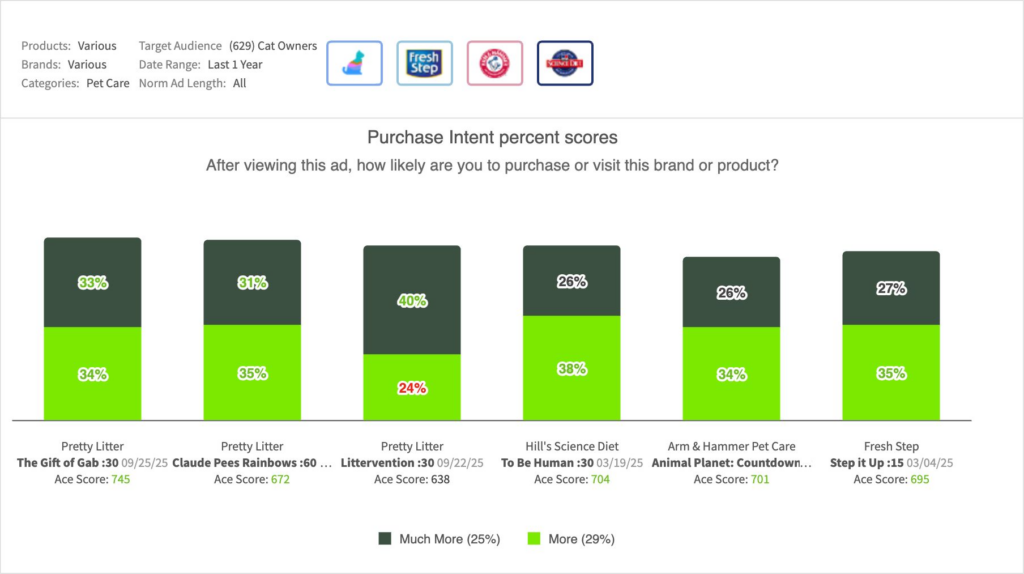1024x574 pixels.
Task: Click the 40% Much More bar segment
Action: [412, 300]
